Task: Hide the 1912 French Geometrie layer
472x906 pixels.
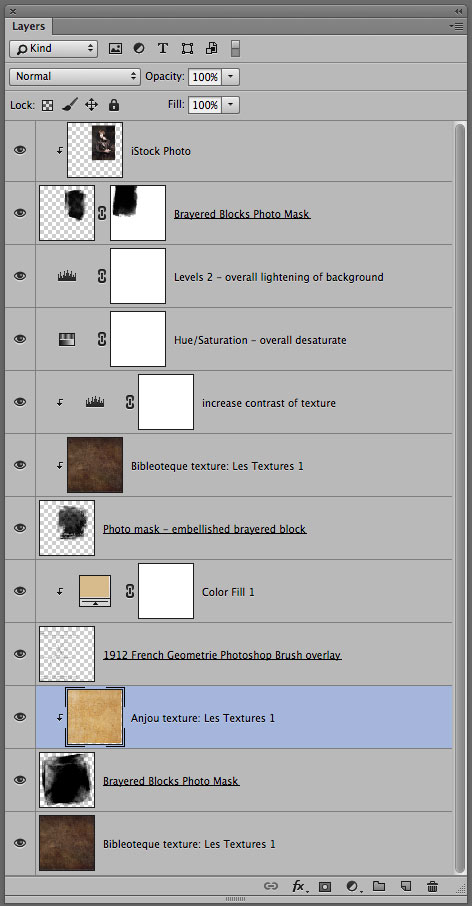Action: (20, 654)
